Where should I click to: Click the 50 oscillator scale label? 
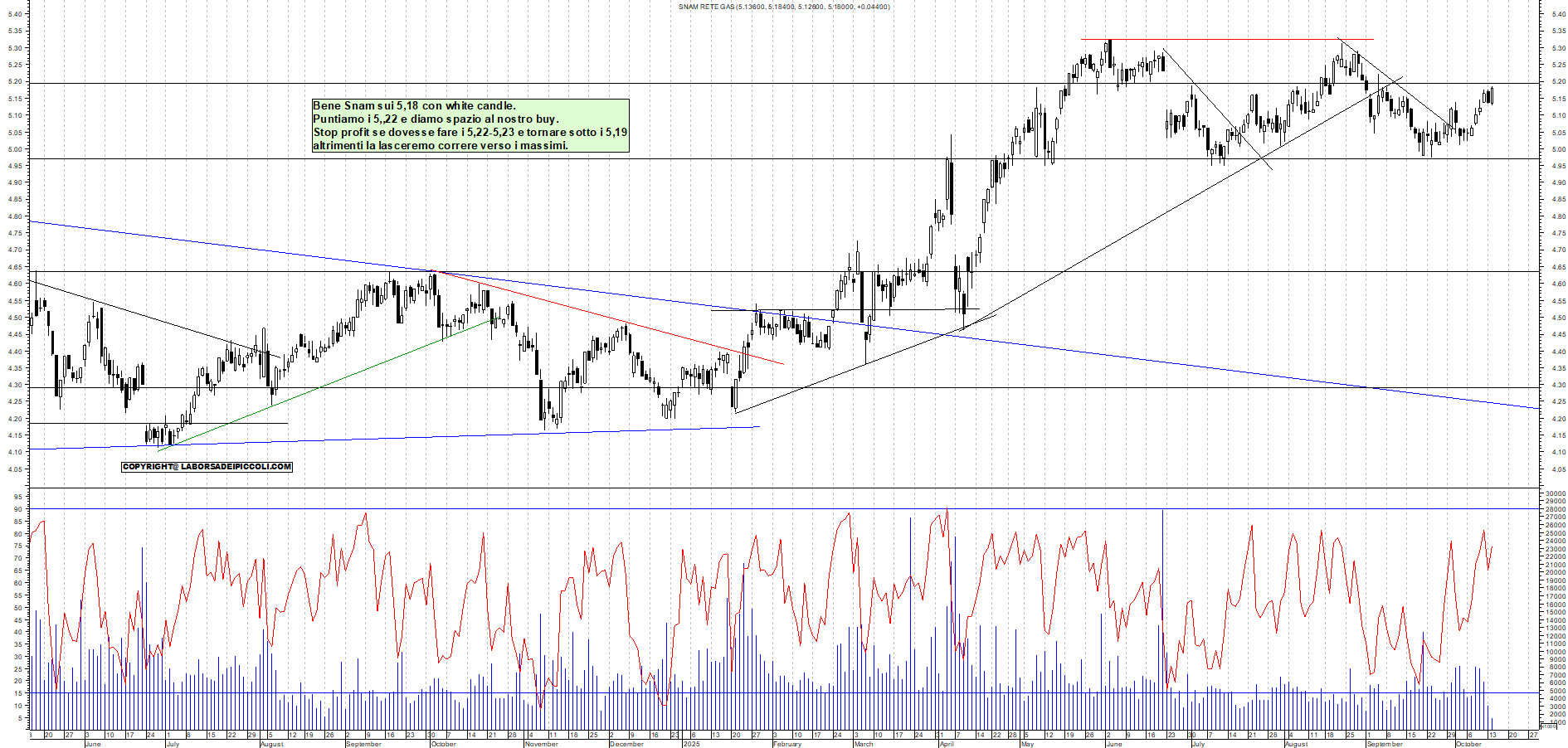pyautogui.click(x=17, y=608)
